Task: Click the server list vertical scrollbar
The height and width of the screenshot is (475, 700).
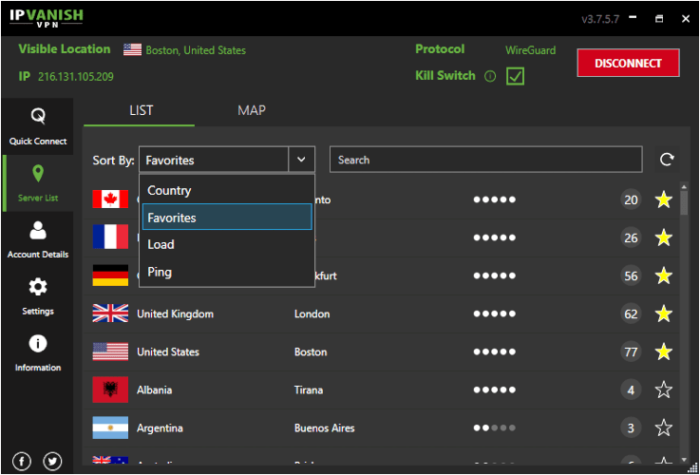Action: pyautogui.click(x=684, y=203)
